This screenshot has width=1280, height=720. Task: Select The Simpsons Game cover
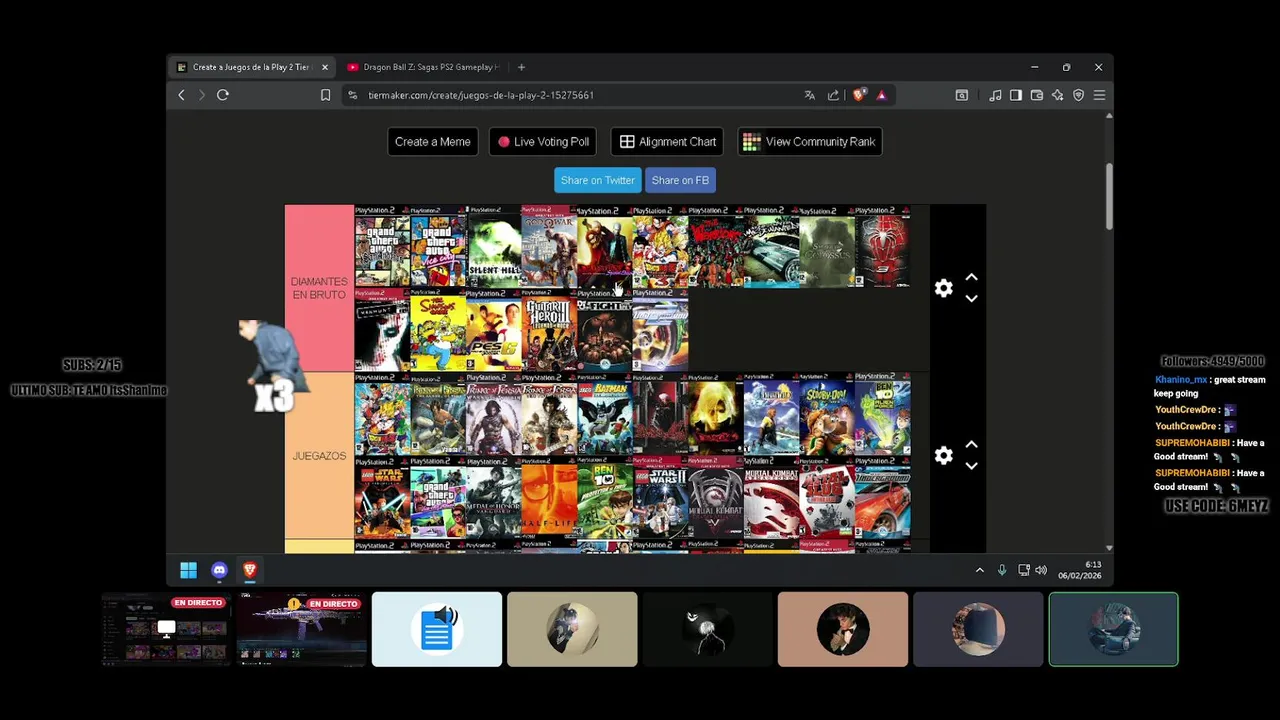tap(438, 331)
